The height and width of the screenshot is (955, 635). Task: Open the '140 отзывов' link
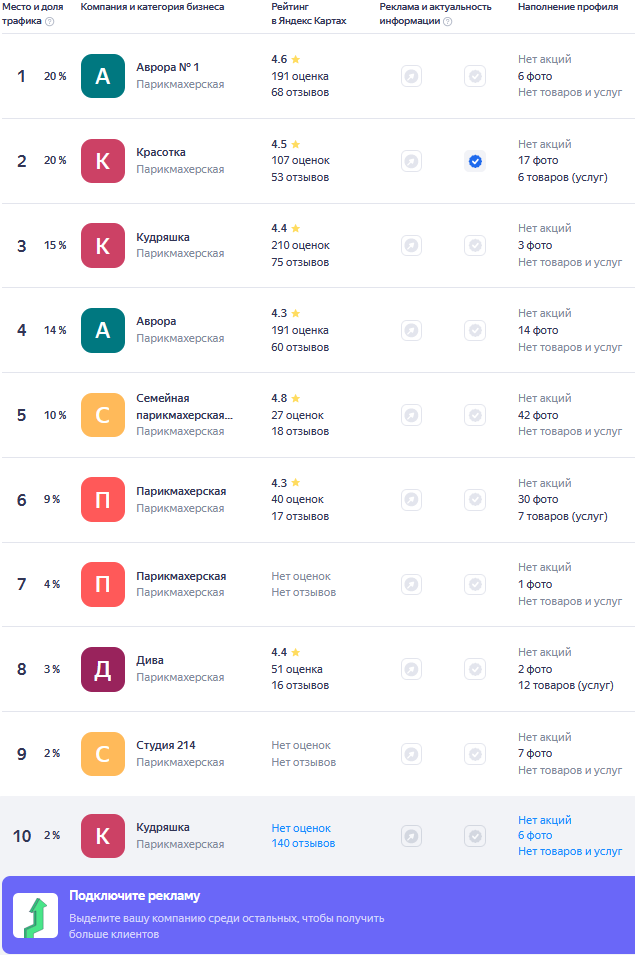coord(303,844)
